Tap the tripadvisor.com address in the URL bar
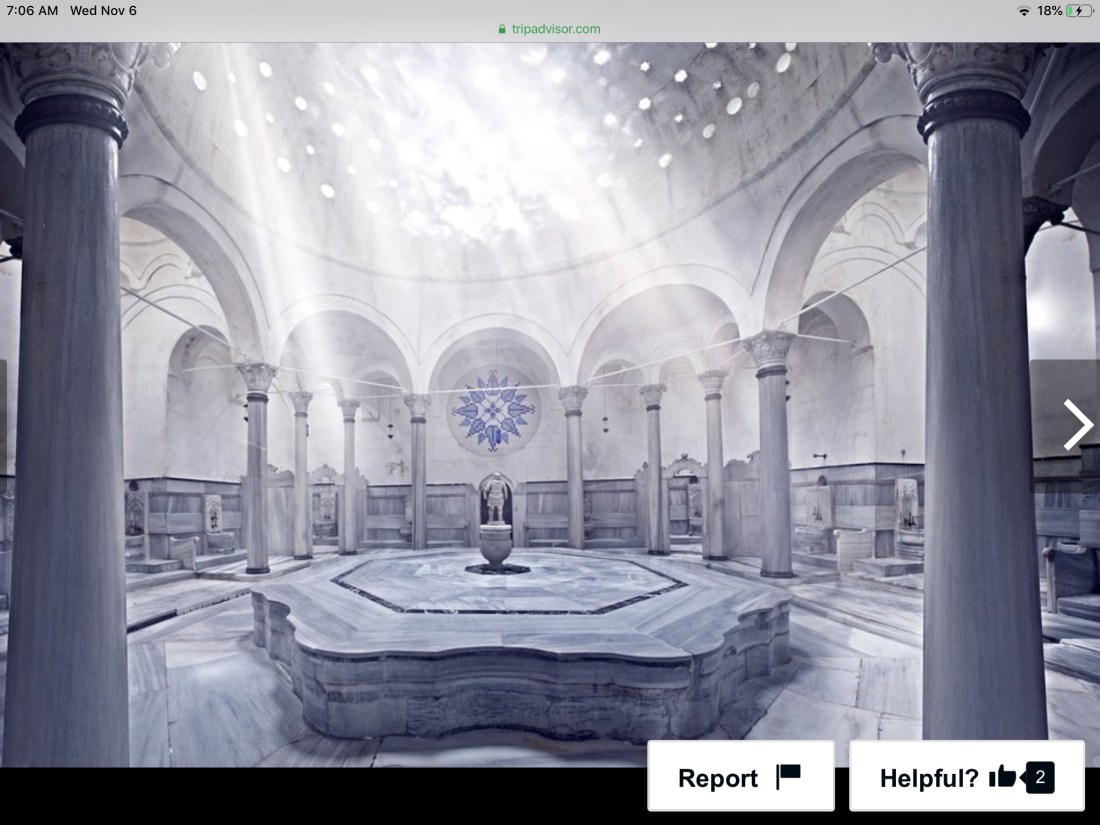This screenshot has width=1100, height=825. (x=556, y=29)
